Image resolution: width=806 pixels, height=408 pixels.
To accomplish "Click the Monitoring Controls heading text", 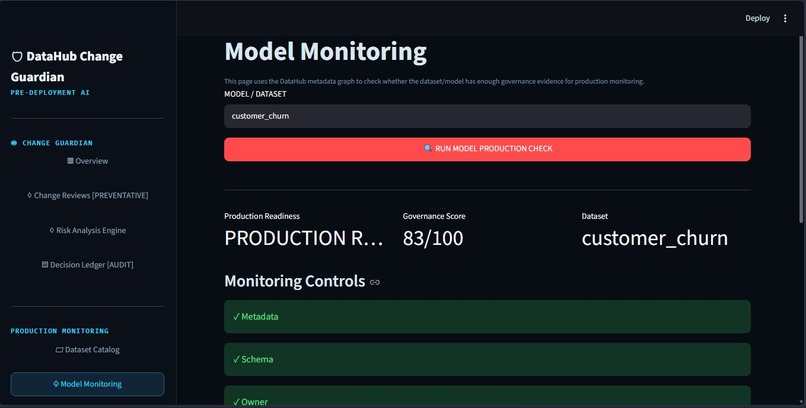I will [x=295, y=282].
